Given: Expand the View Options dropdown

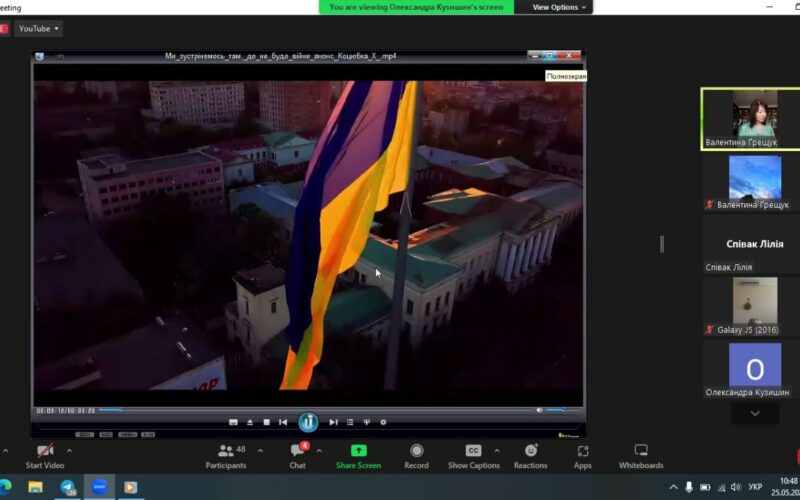Looking at the screenshot, I should tap(559, 7).
